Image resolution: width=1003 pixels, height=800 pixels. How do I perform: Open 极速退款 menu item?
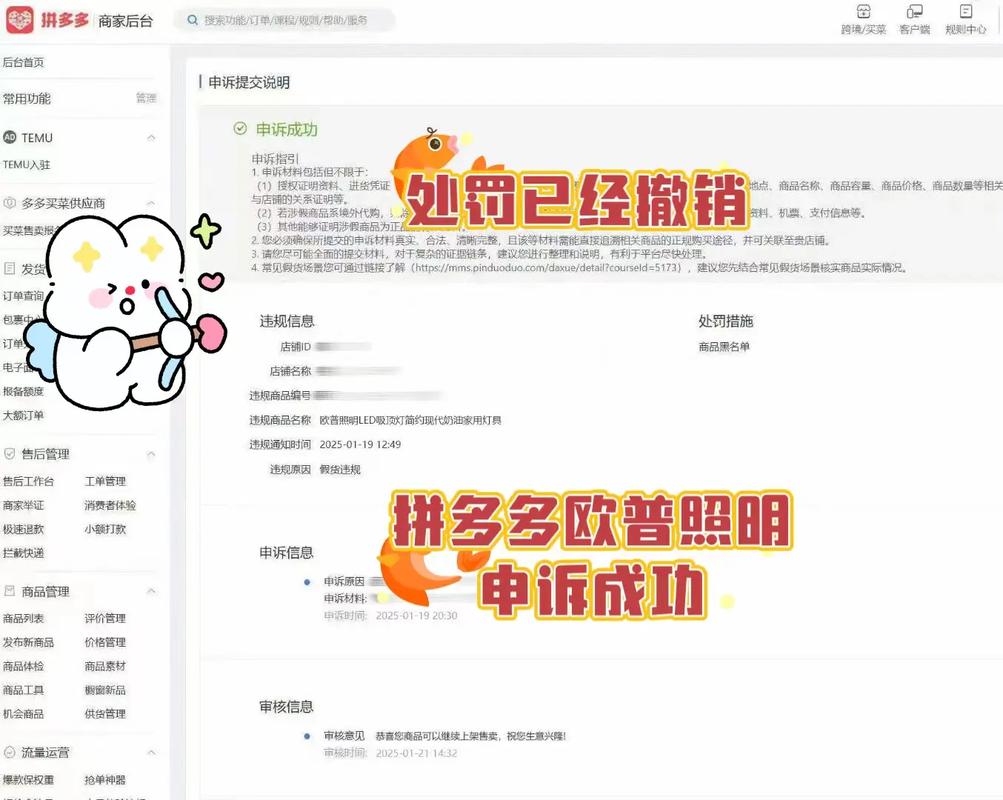pyautogui.click(x=23, y=529)
